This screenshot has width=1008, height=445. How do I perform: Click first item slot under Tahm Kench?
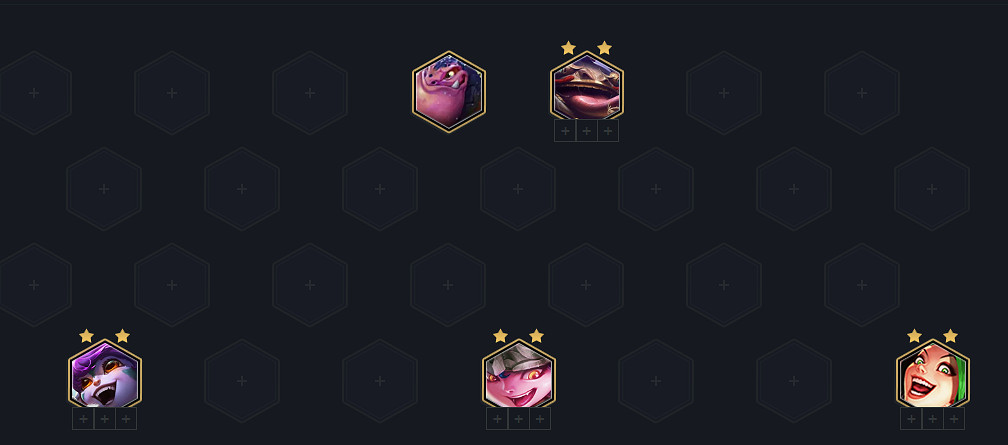(x=565, y=131)
